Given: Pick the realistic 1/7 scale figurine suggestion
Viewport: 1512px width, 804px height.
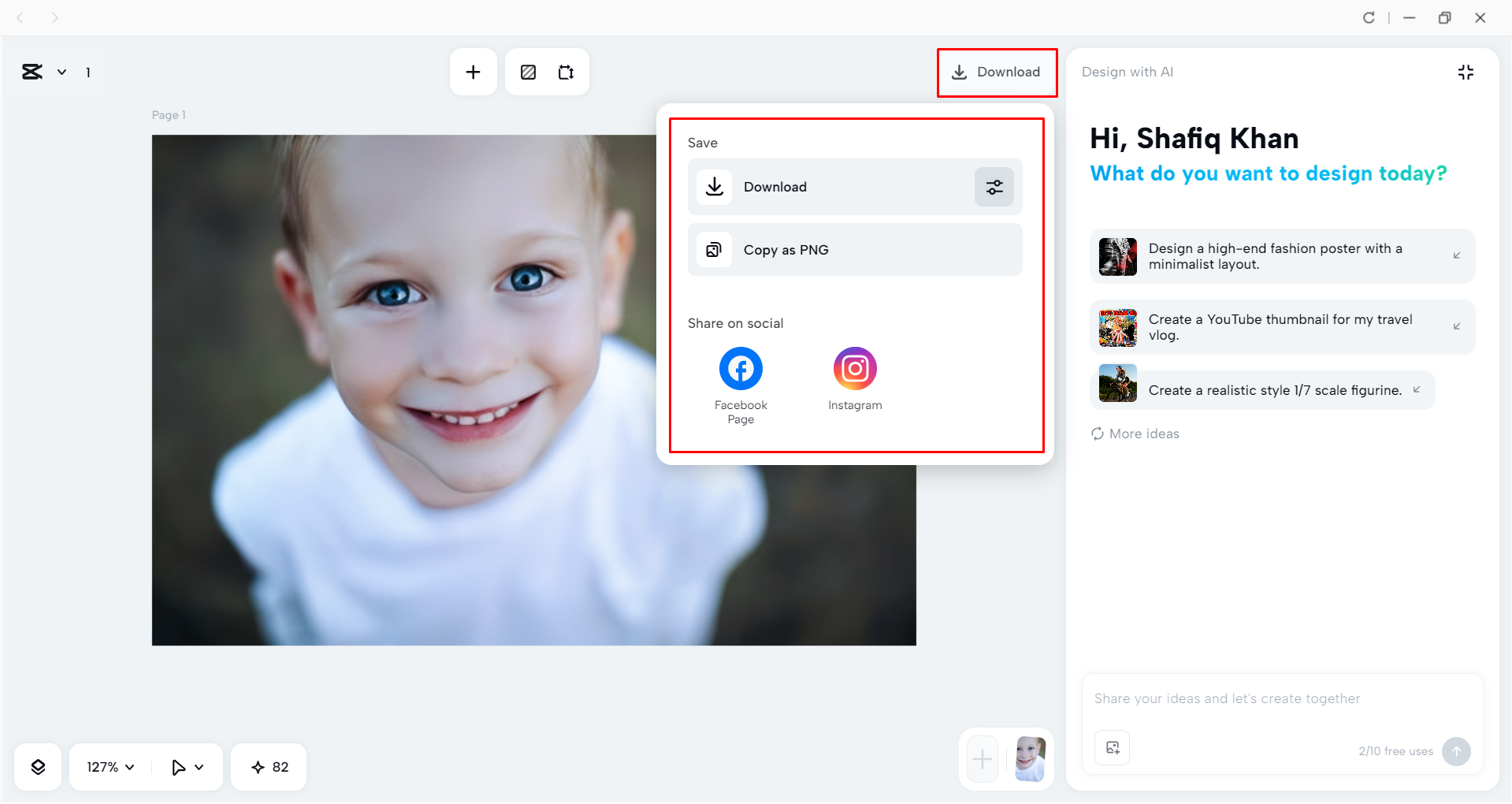Looking at the screenshot, I should coord(1262,390).
